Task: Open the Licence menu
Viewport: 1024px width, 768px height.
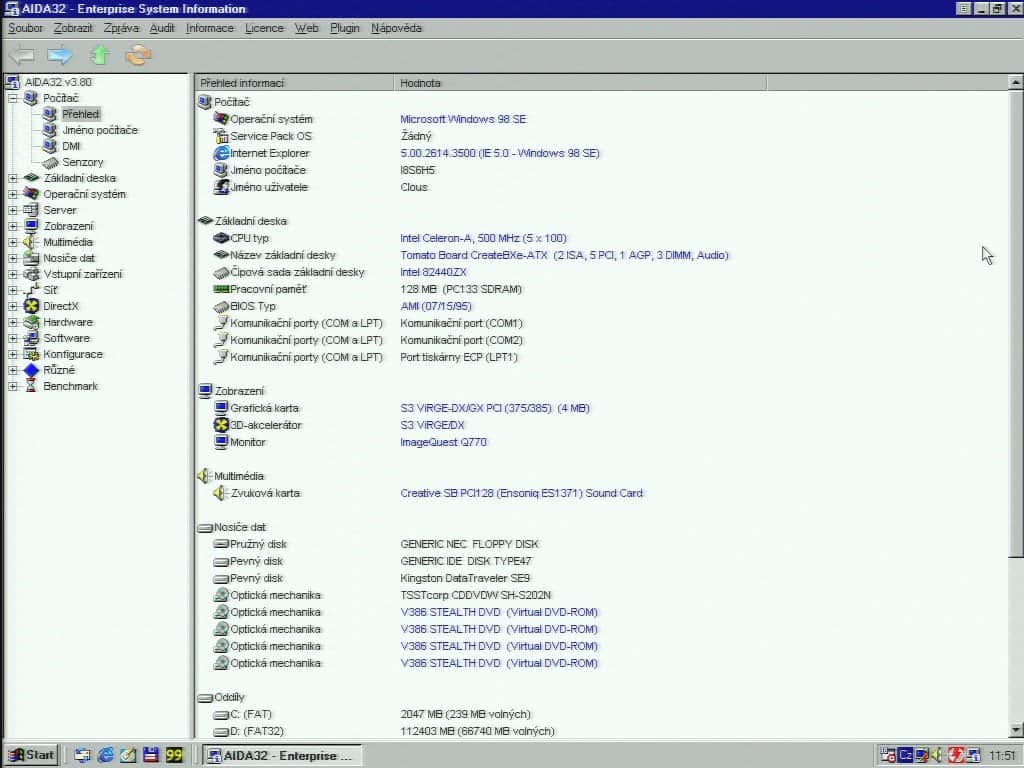Action: [264, 28]
